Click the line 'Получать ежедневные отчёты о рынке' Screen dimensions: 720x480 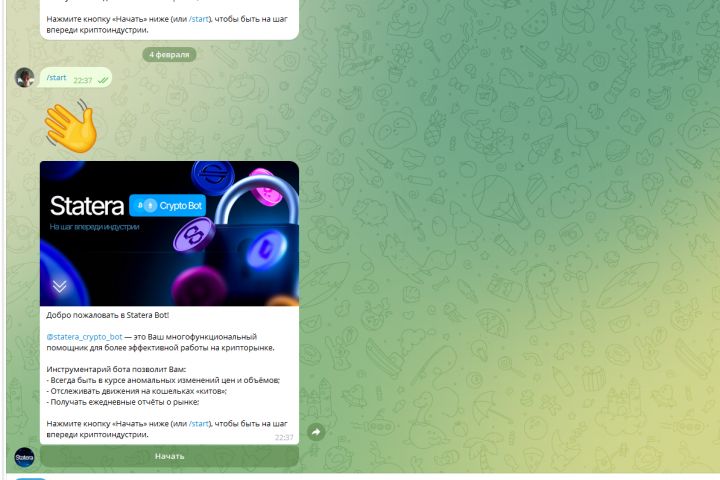tap(123, 402)
